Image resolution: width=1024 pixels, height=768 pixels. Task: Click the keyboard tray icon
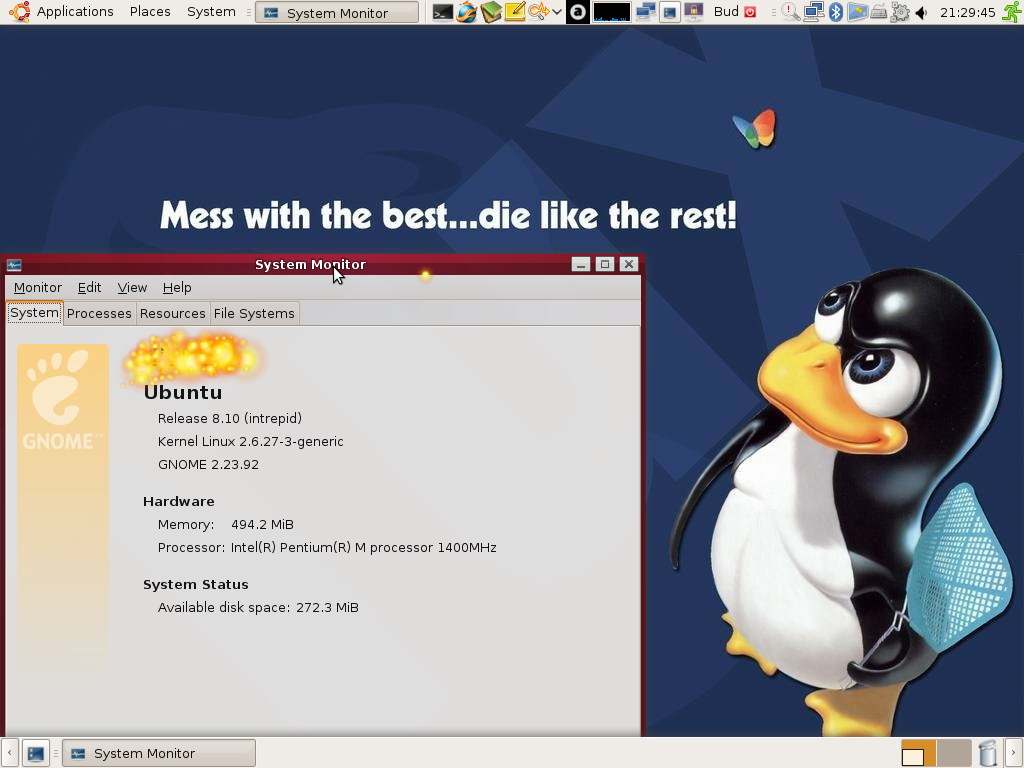(879, 12)
